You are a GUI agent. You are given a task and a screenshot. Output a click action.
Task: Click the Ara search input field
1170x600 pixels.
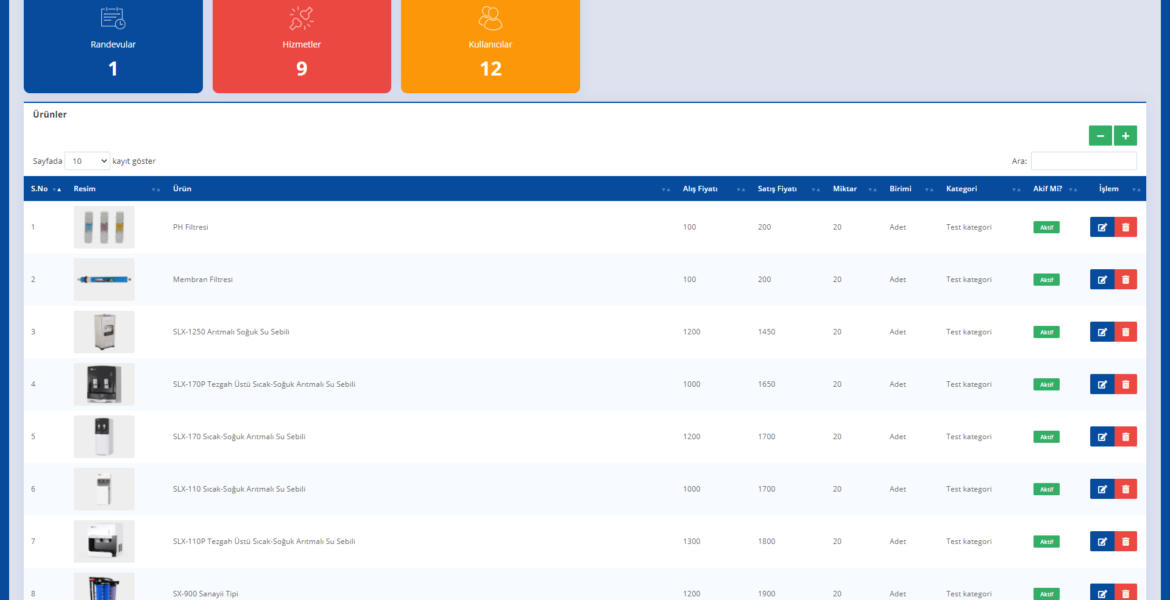[1083, 161]
